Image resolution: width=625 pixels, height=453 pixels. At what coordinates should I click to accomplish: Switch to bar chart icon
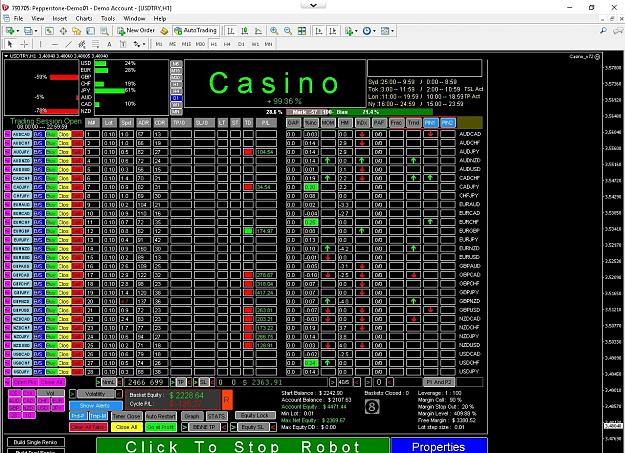(231, 31)
